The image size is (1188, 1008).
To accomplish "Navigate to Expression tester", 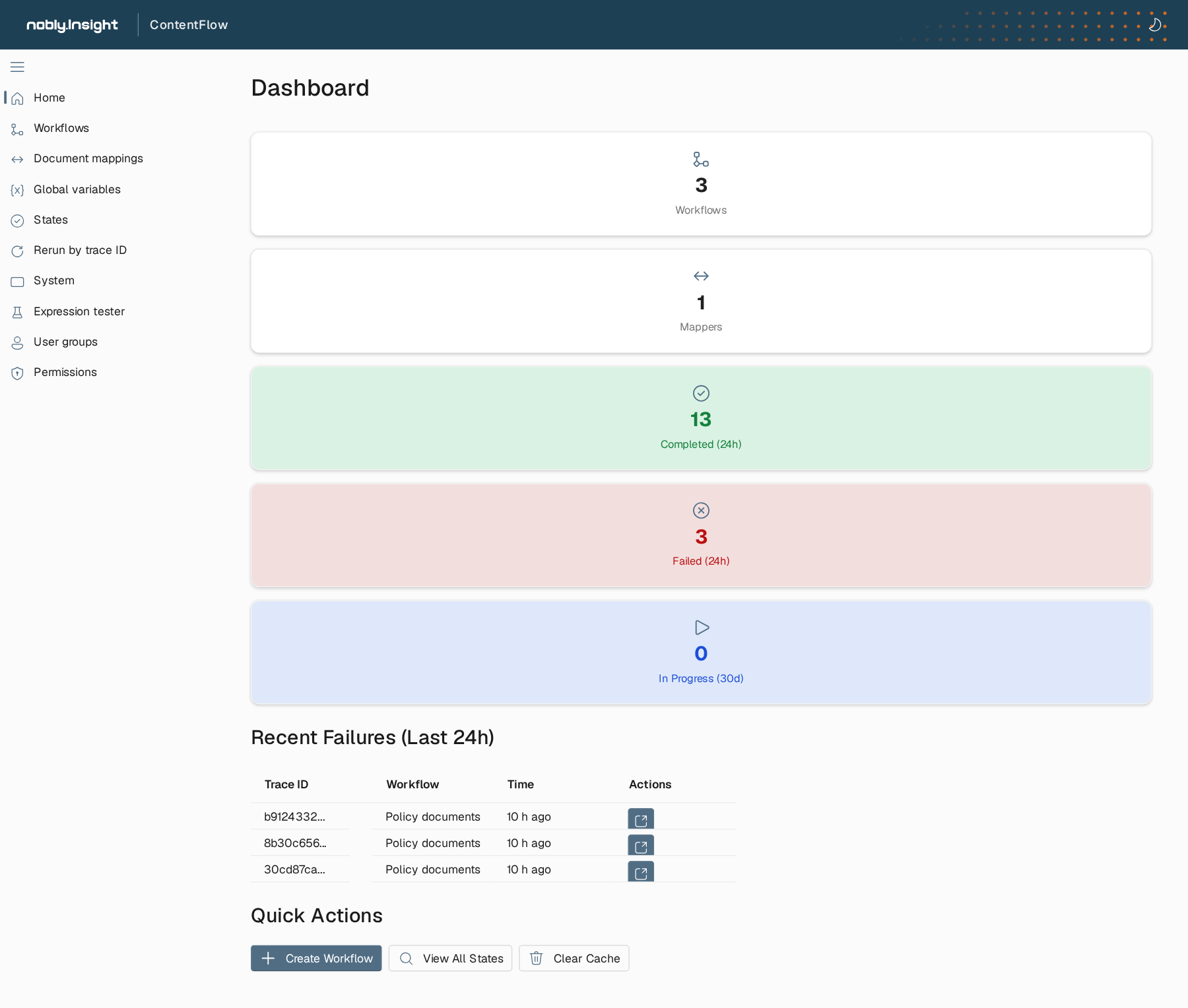I will (79, 311).
